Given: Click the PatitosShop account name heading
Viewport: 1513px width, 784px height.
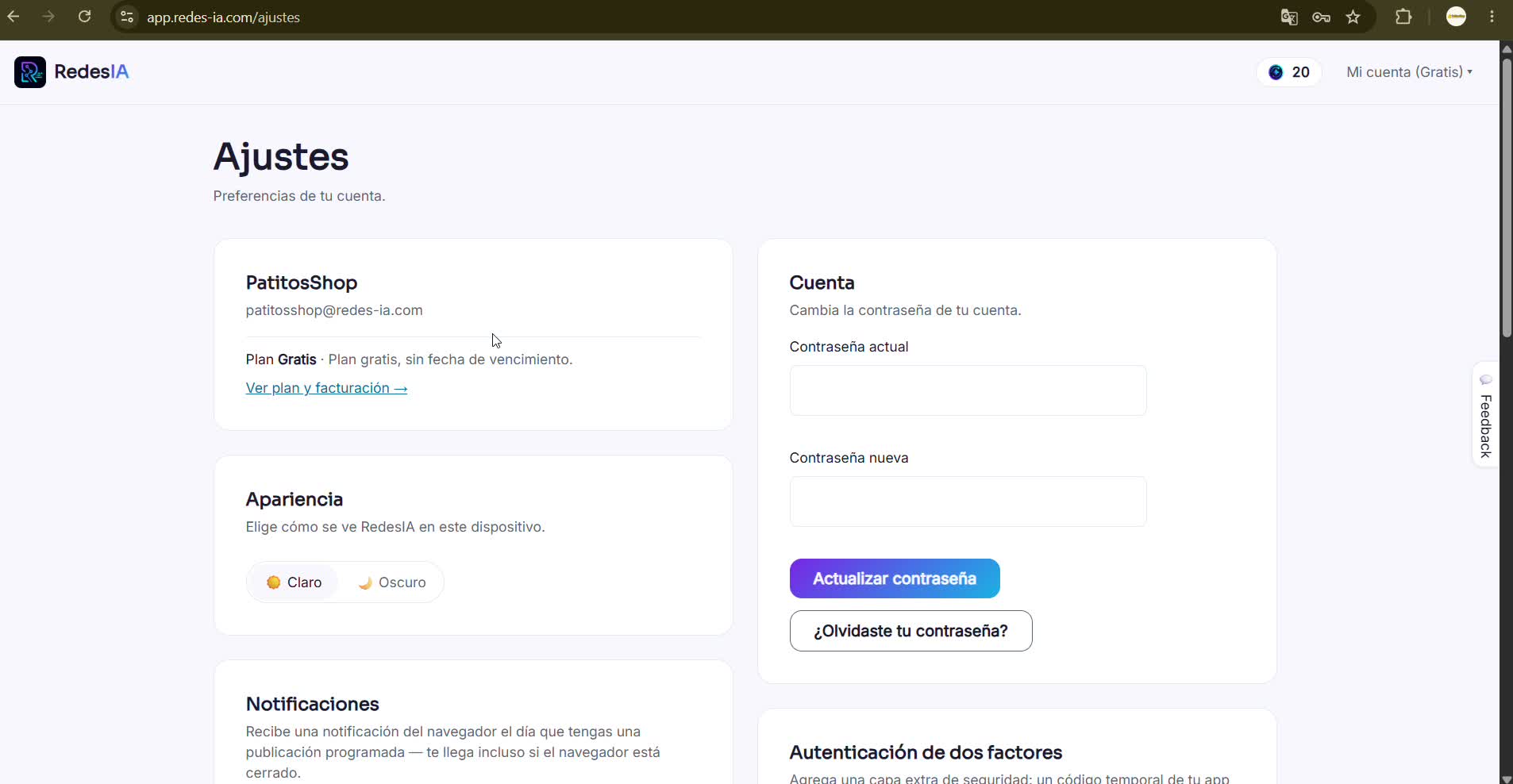Looking at the screenshot, I should [x=302, y=282].
